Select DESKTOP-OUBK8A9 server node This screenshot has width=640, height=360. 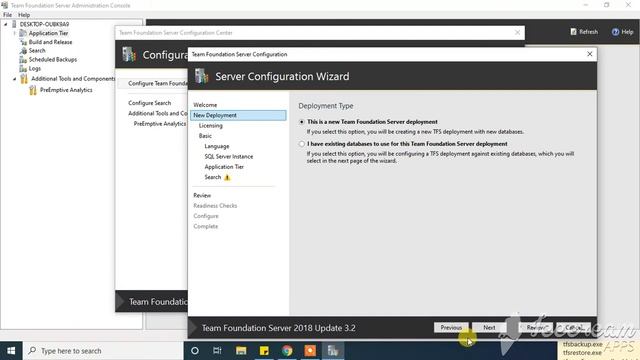click(44, 24)
